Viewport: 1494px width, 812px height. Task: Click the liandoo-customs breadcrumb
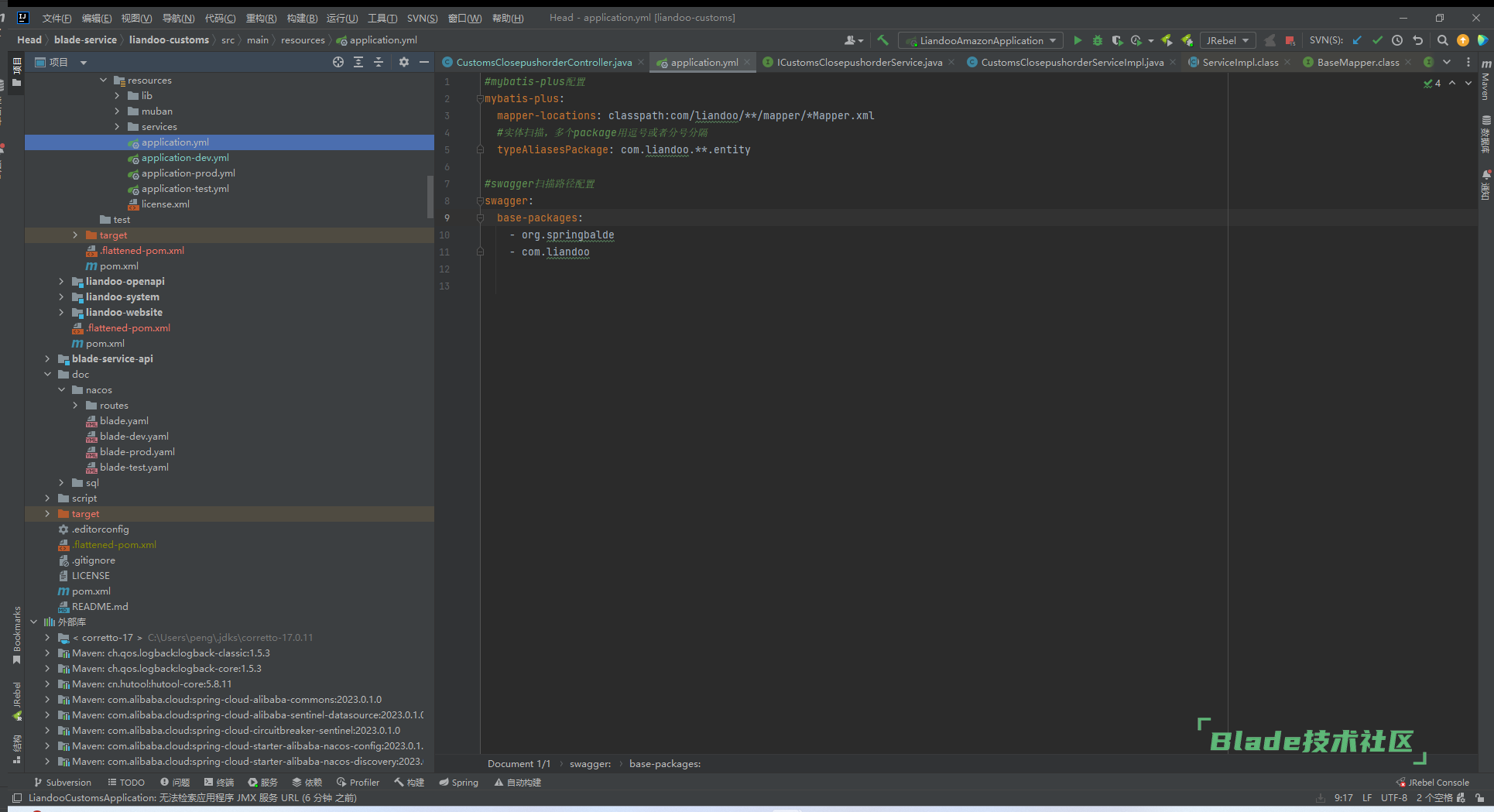(169, 40)
